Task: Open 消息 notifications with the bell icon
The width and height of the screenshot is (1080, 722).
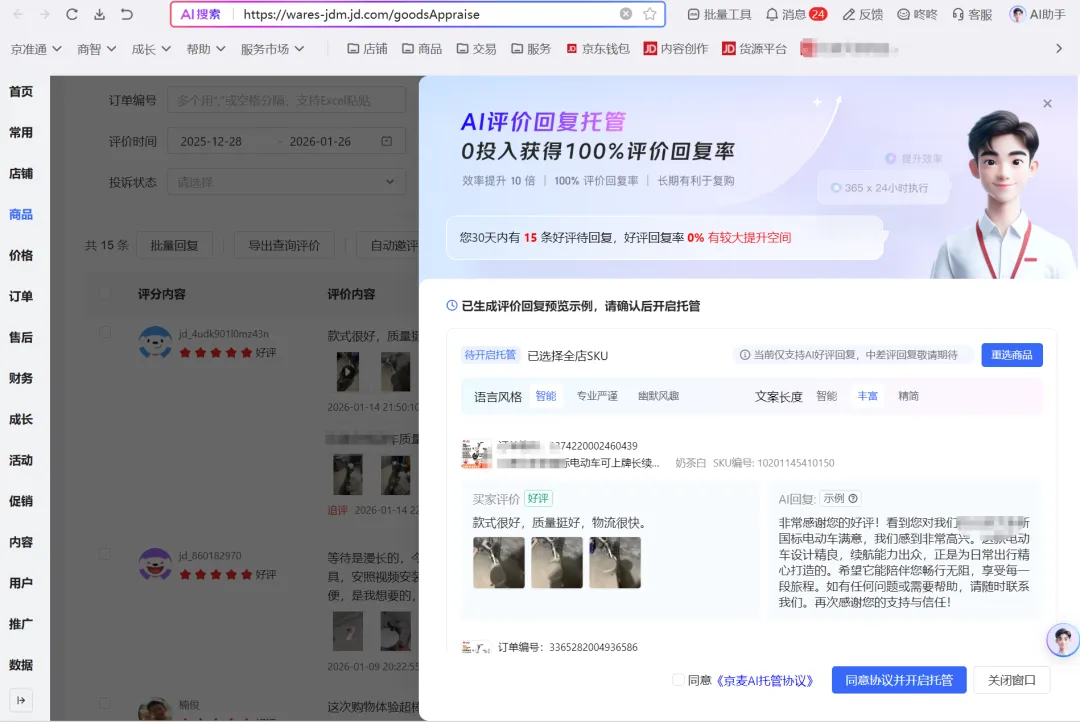Action: 796,14
